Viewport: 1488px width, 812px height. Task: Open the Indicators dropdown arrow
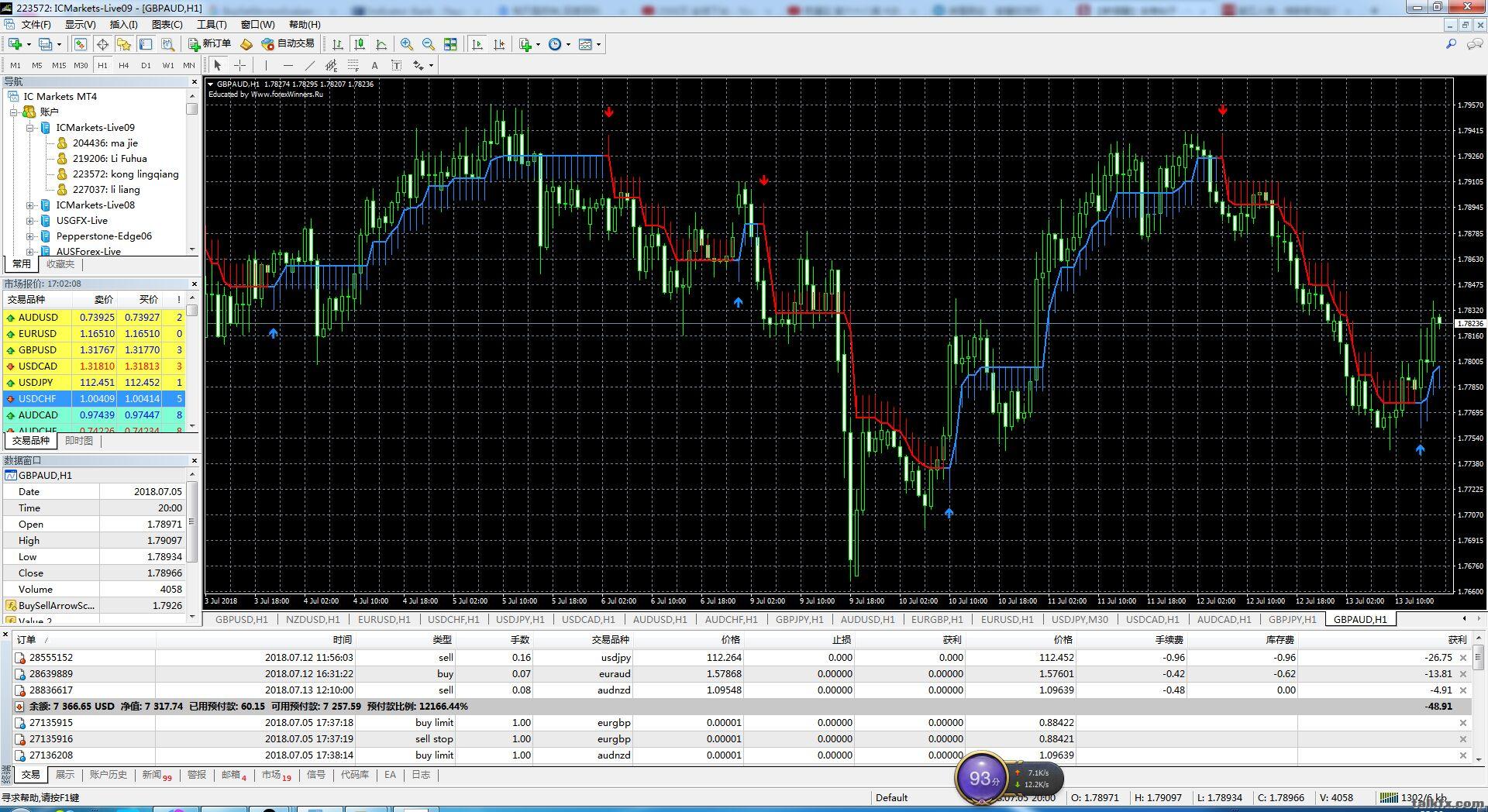538,44
